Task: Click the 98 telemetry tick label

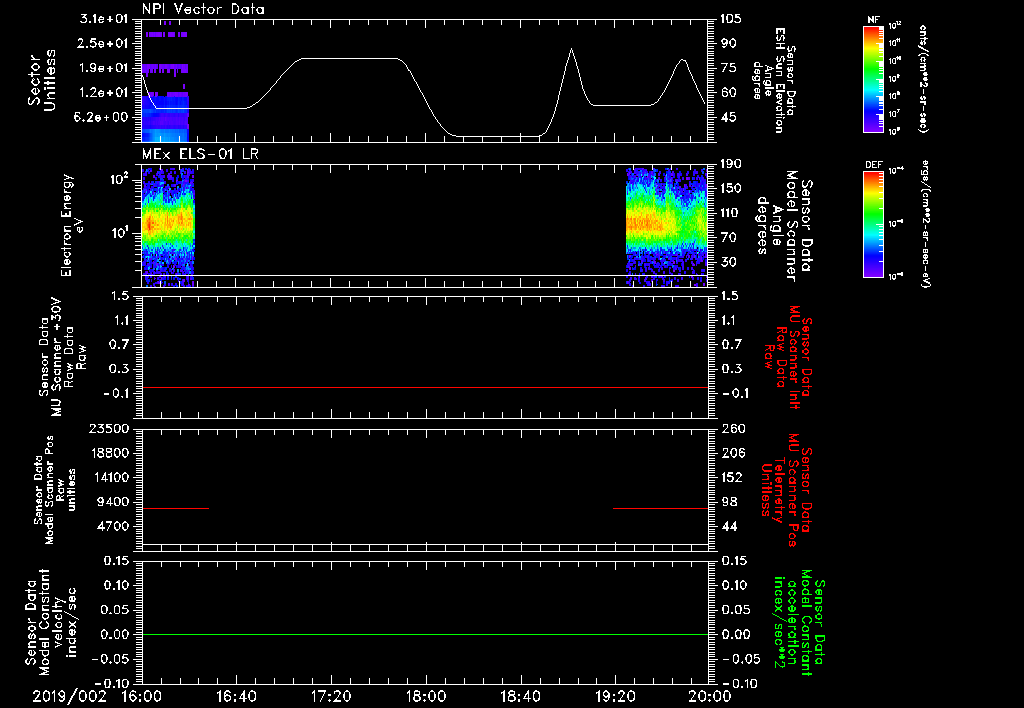Action: (x=728, y=502)
